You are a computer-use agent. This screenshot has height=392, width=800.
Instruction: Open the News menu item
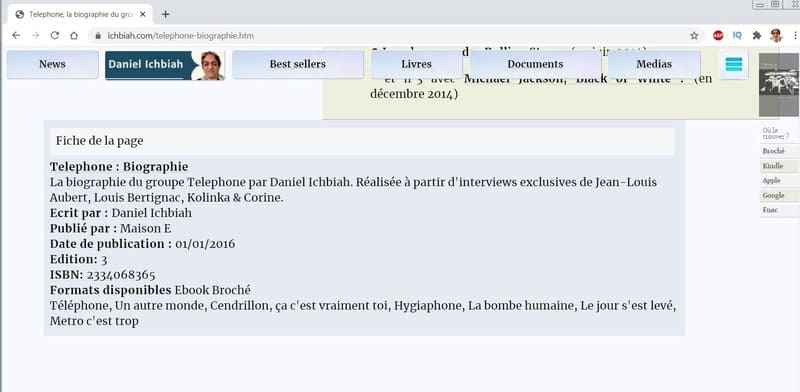click(53, 64)
